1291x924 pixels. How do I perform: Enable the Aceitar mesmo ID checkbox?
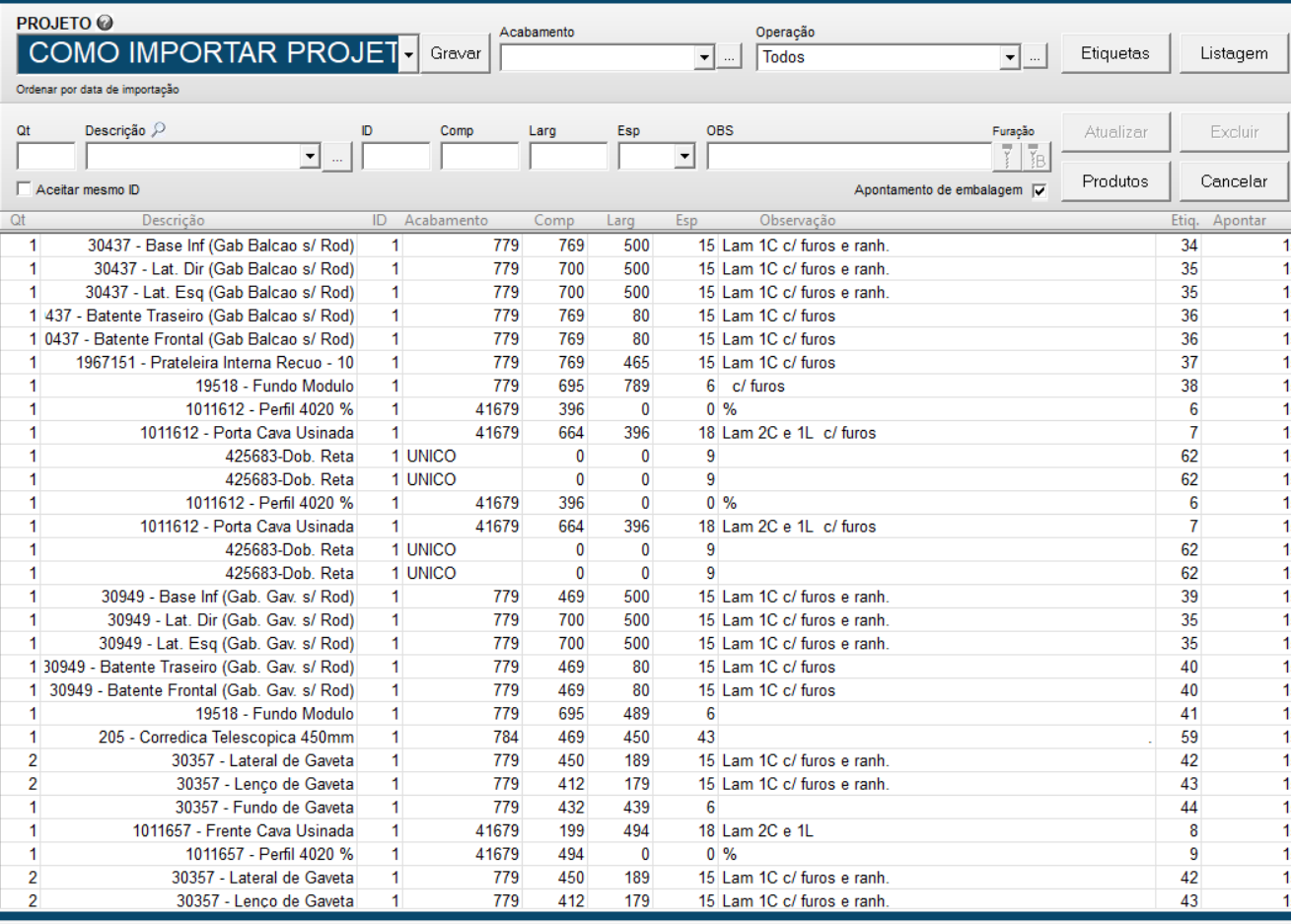click(24, 189)
